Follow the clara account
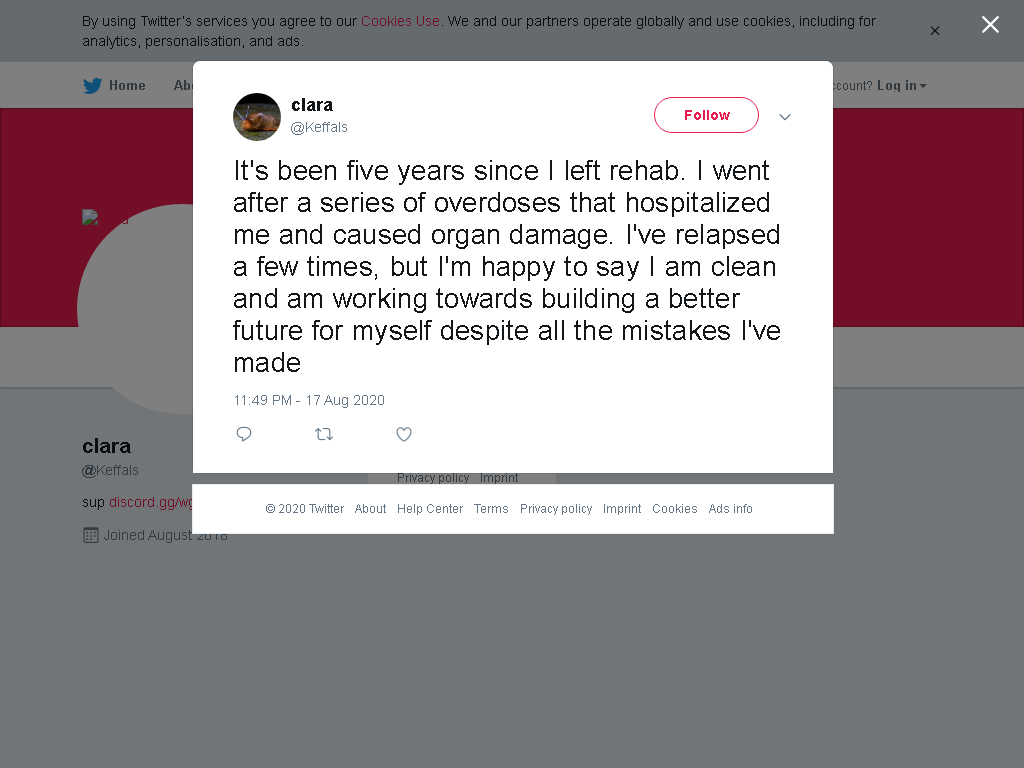Viewport: 1024px width, 768px height. [x=706, y=115]
